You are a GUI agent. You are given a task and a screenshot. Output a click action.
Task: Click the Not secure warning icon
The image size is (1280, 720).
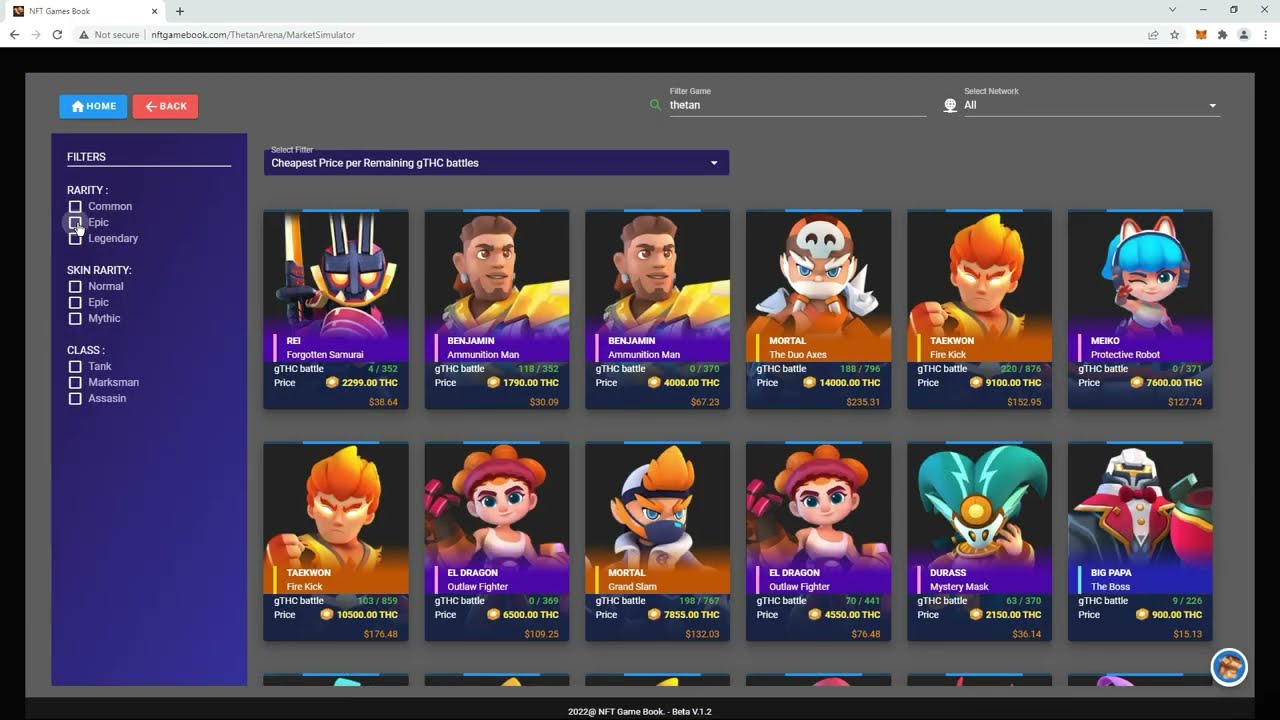click(84, 34)
